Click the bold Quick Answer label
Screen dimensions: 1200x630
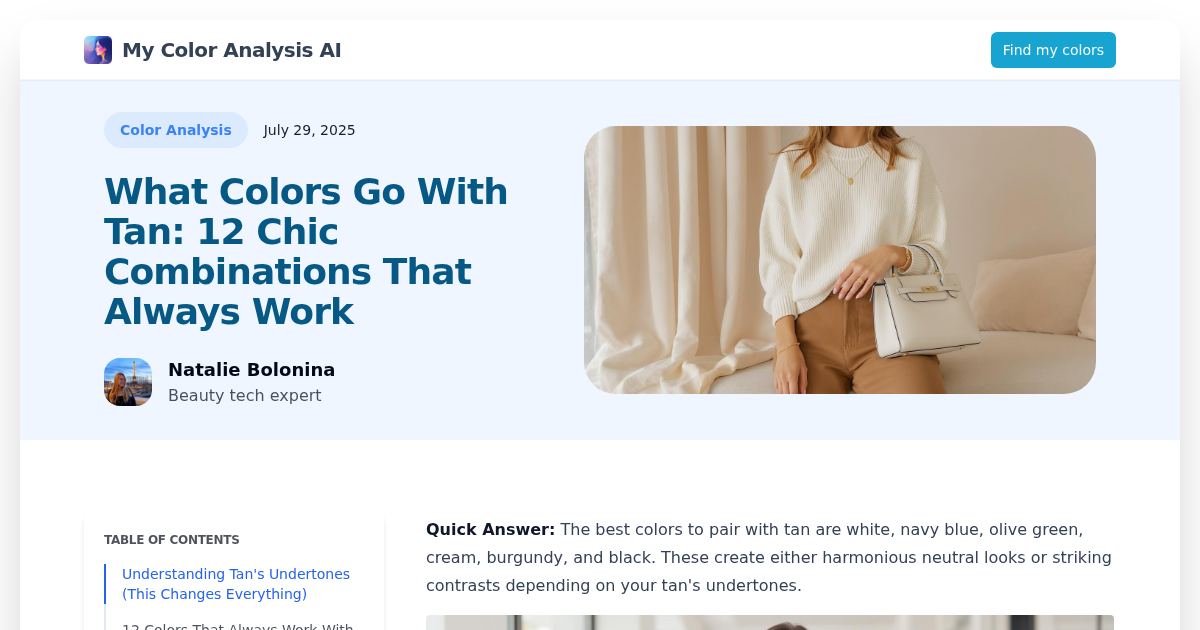[x=490, y=530]
